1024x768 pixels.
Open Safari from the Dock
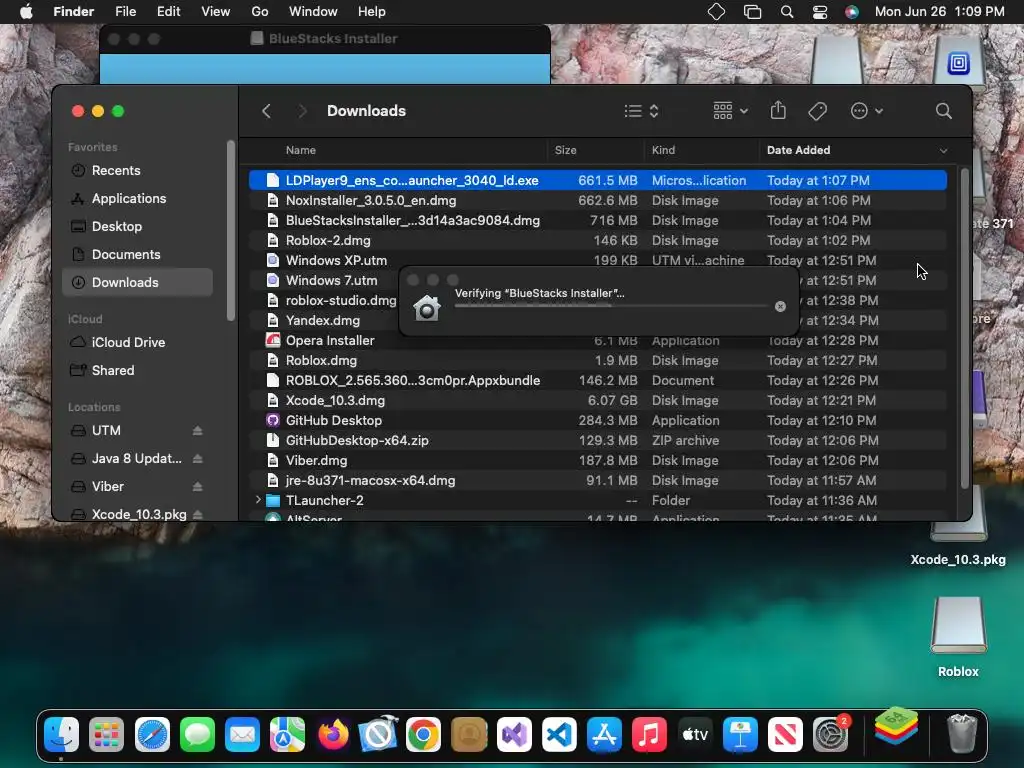(152, 735)
